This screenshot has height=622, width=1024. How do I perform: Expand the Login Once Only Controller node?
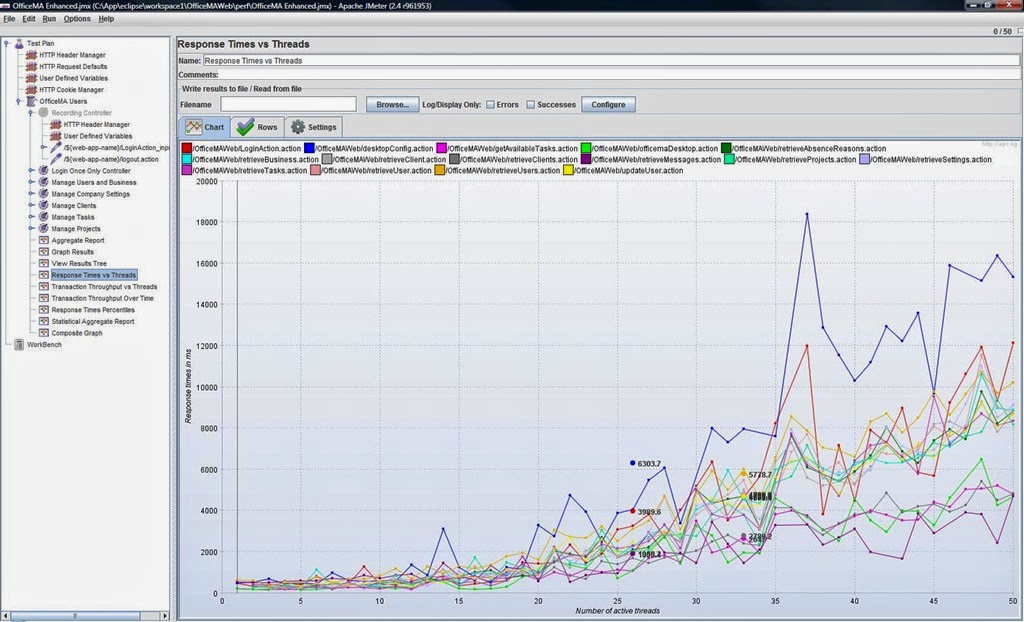31,171
